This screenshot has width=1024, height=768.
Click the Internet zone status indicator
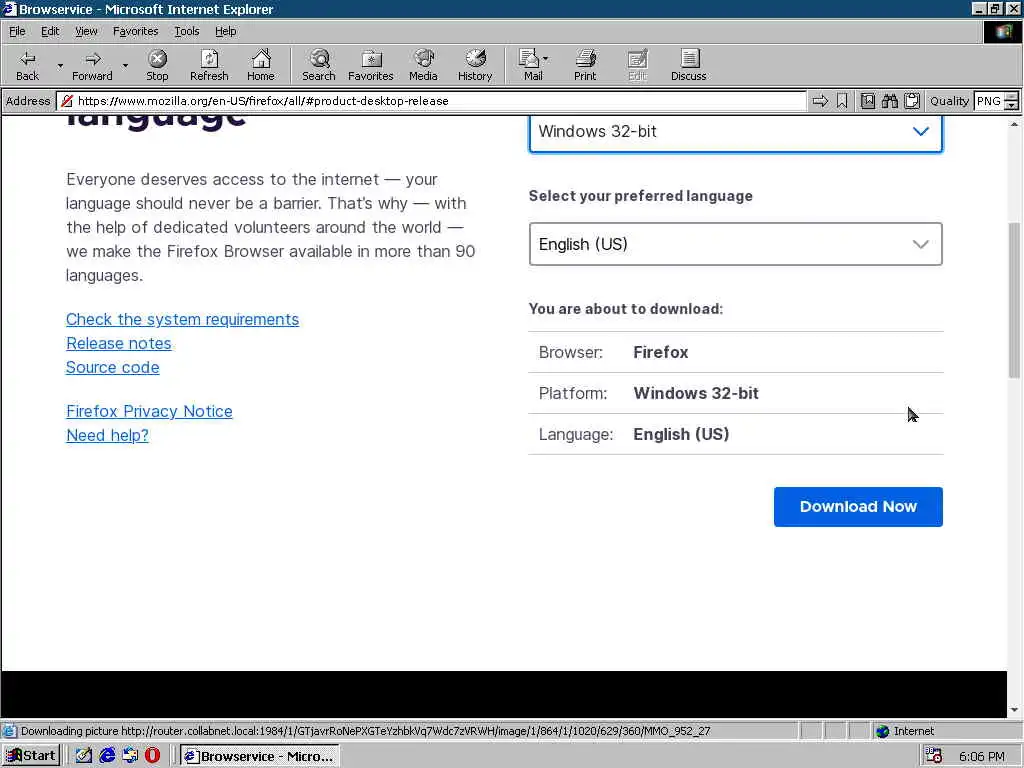(x=905, y=731)
